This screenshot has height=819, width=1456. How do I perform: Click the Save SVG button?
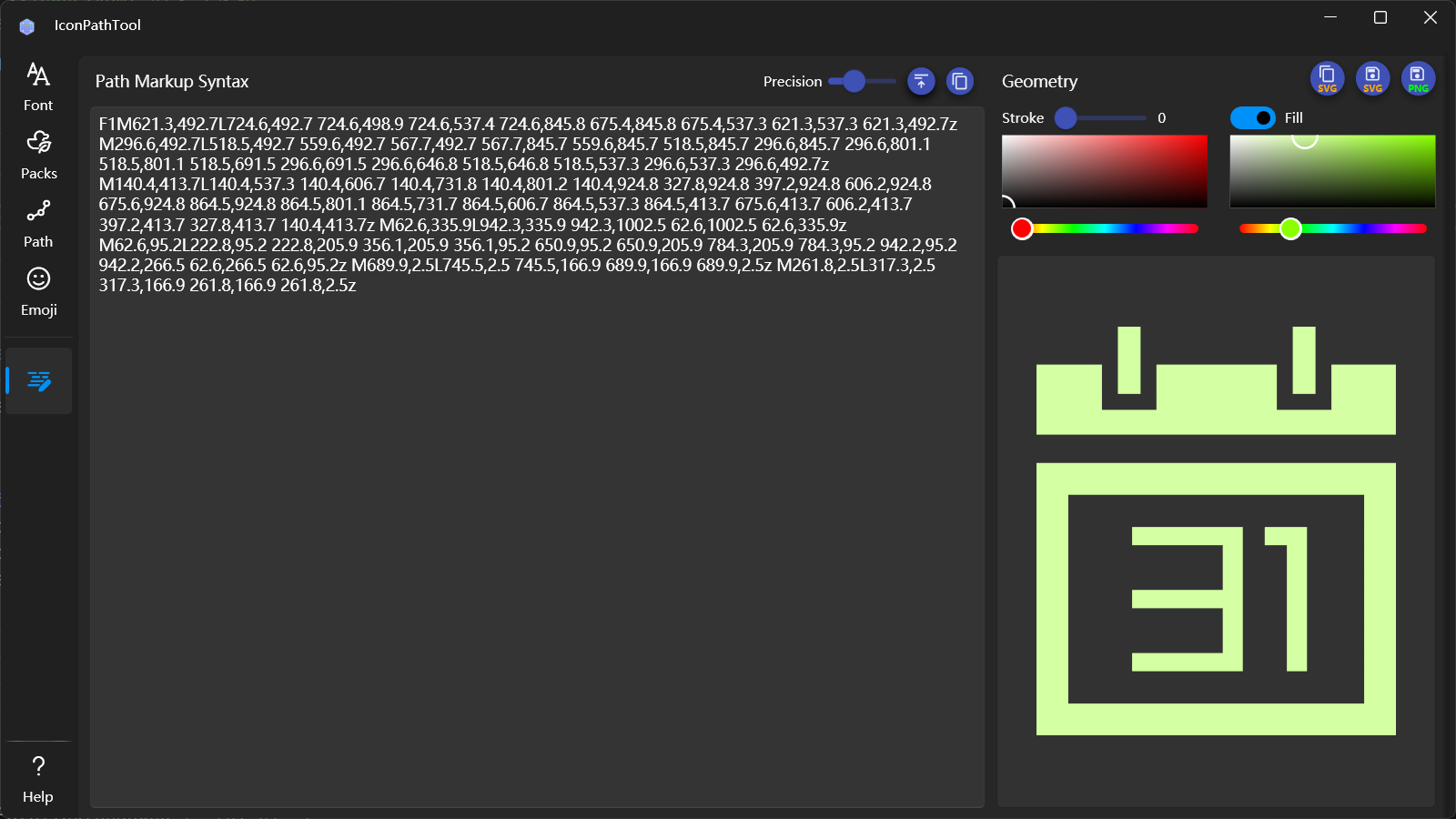pos(1372,78)
